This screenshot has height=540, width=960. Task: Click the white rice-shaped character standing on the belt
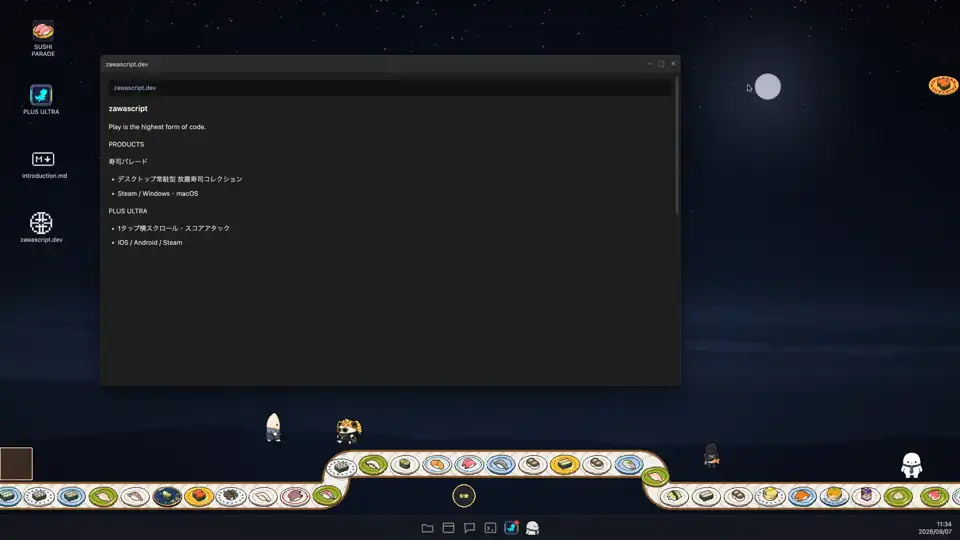point(273,427)
